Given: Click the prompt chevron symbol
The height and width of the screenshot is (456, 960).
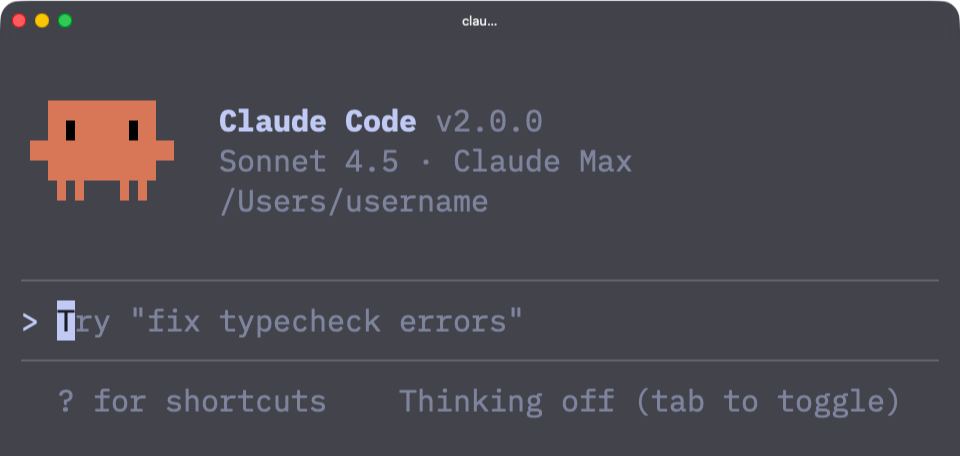Looking at the screenshot, I should click(29, 322).
